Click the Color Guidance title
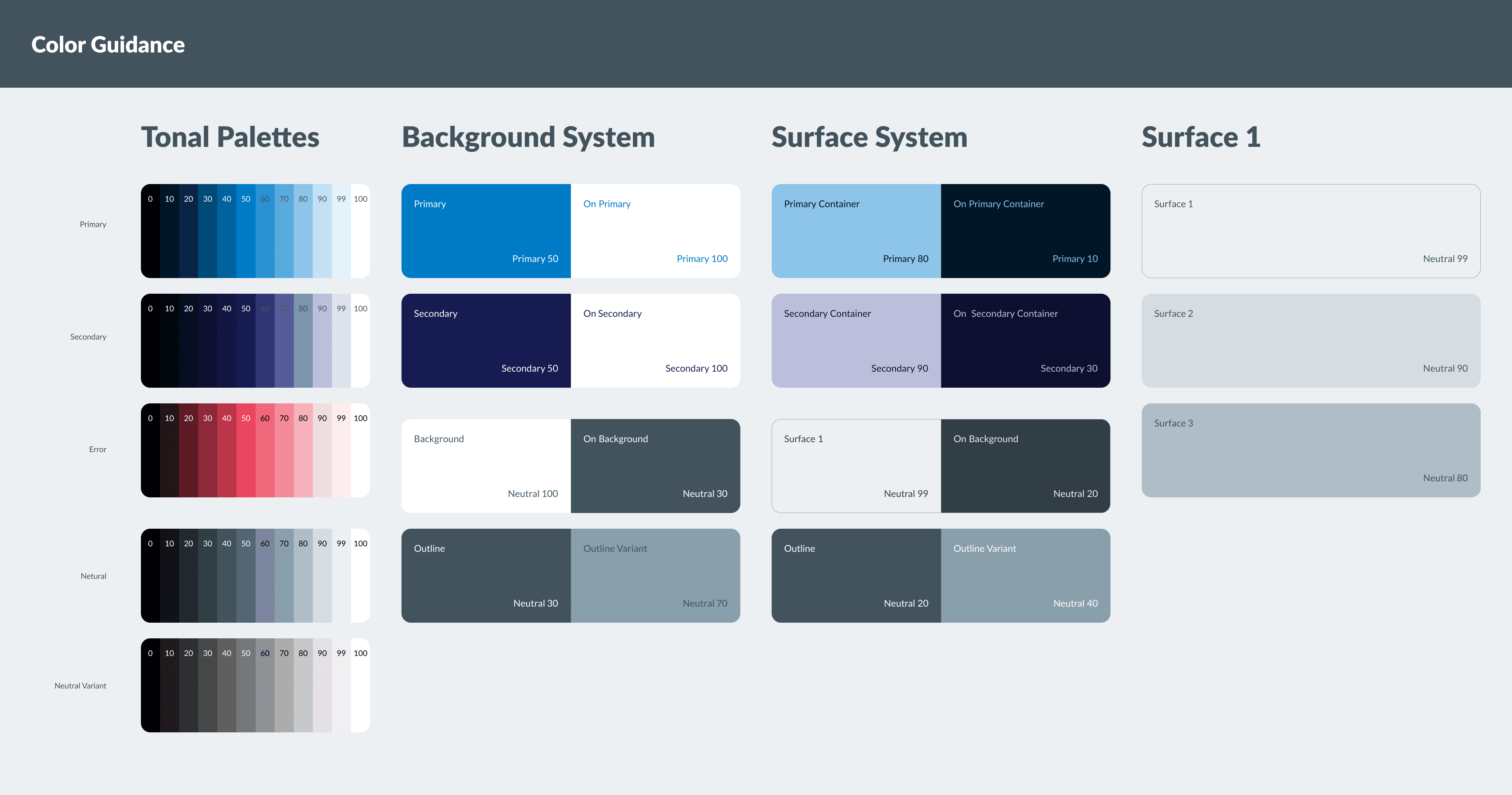 [x=108, y=45]
